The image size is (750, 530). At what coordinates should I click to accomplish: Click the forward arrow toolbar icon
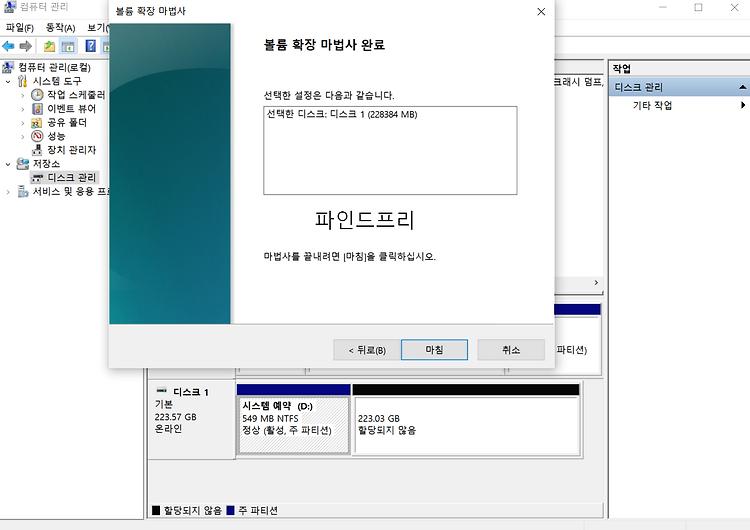pos(25,46)
